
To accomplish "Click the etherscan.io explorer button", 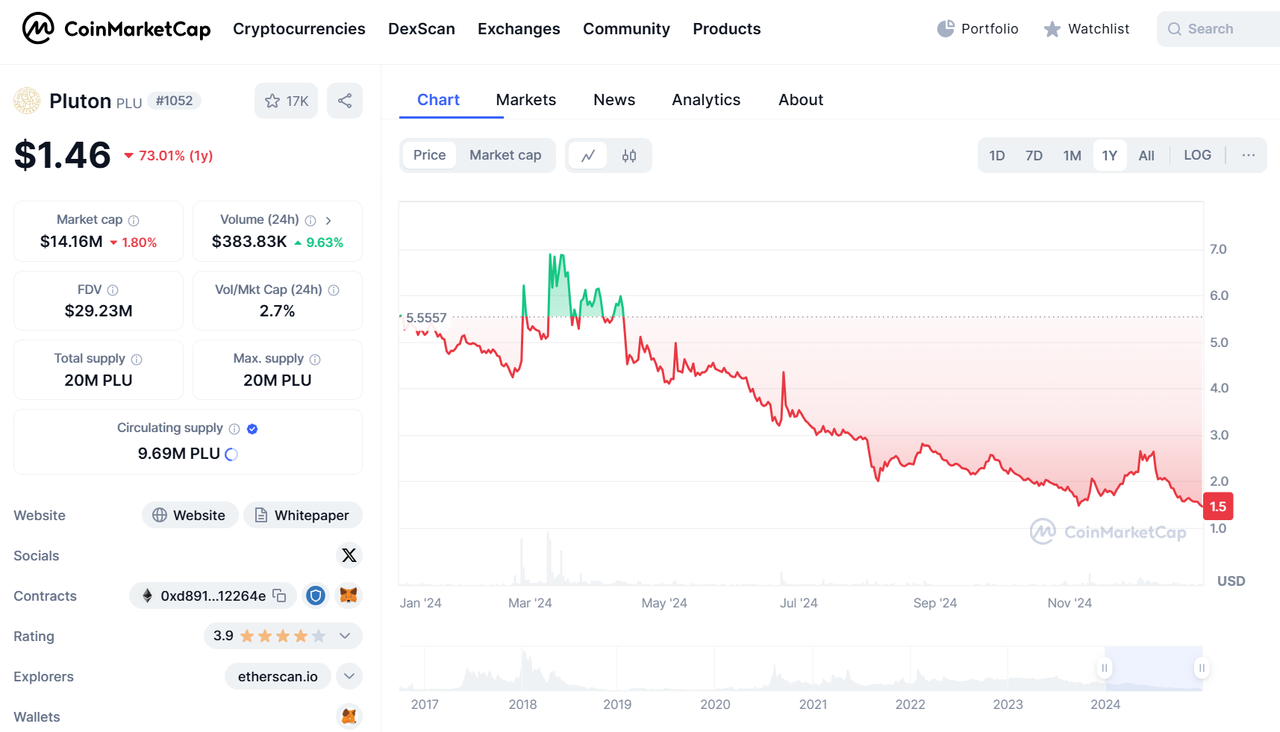I will tap(278, 677).
